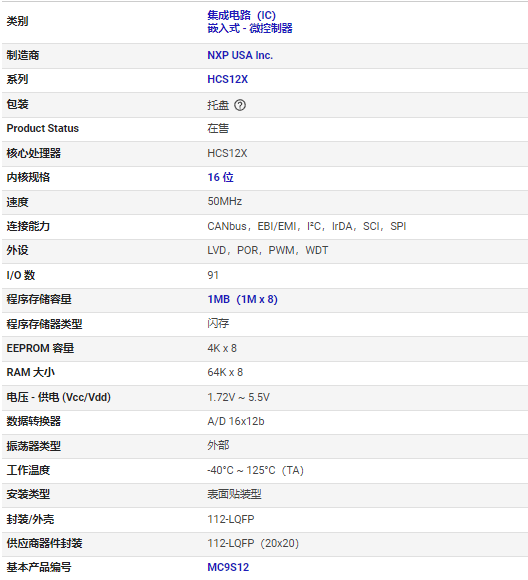This screenshot has width=528, height=580.
Task: Click the connectivity value starting with CANbus
Action: pos(306,226)
